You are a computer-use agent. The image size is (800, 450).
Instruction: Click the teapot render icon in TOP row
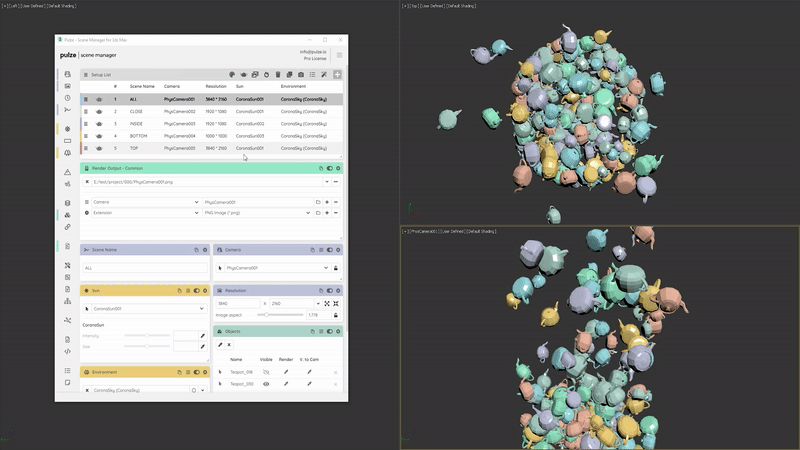tap(99, 148)
